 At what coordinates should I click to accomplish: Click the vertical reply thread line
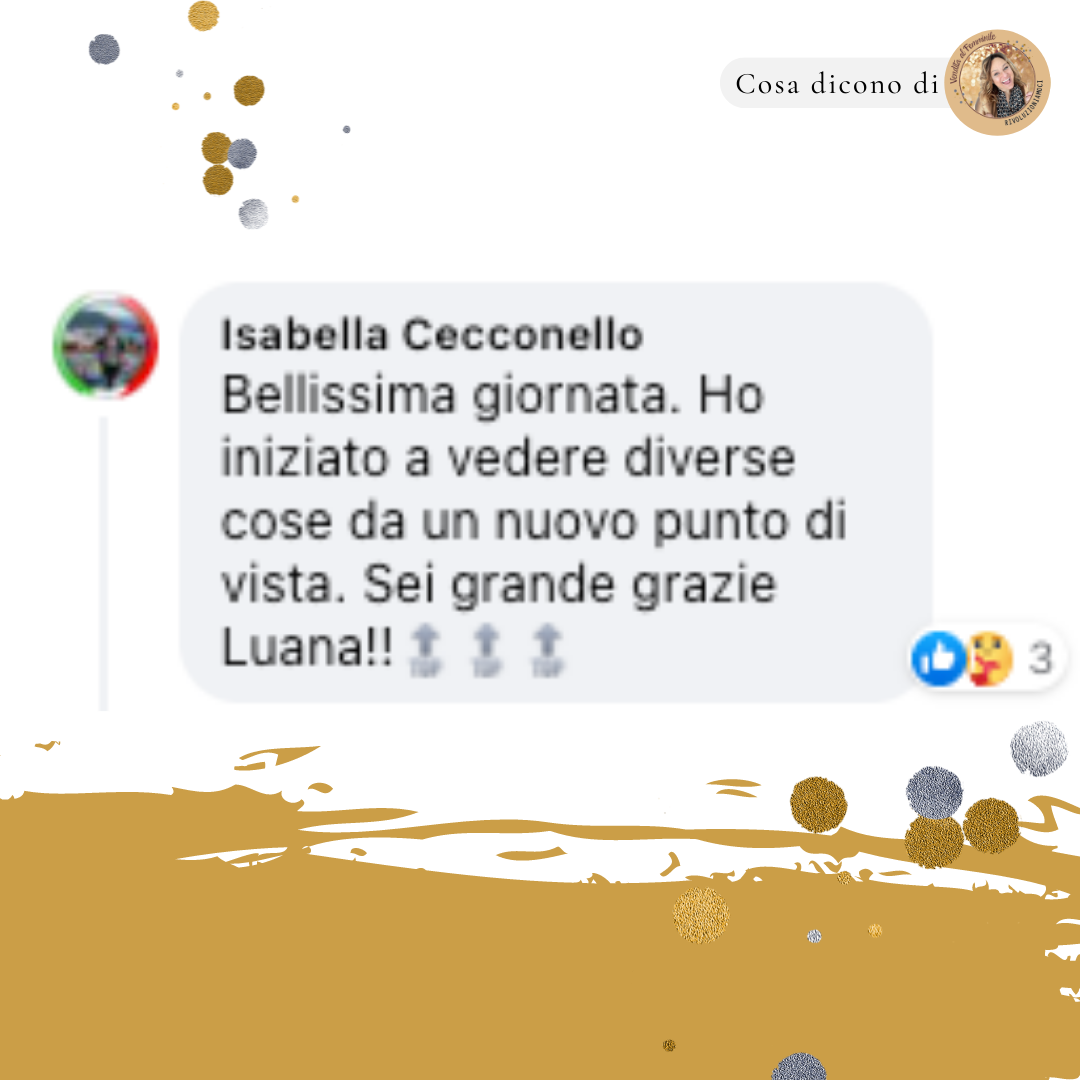[x=103, y=563]
